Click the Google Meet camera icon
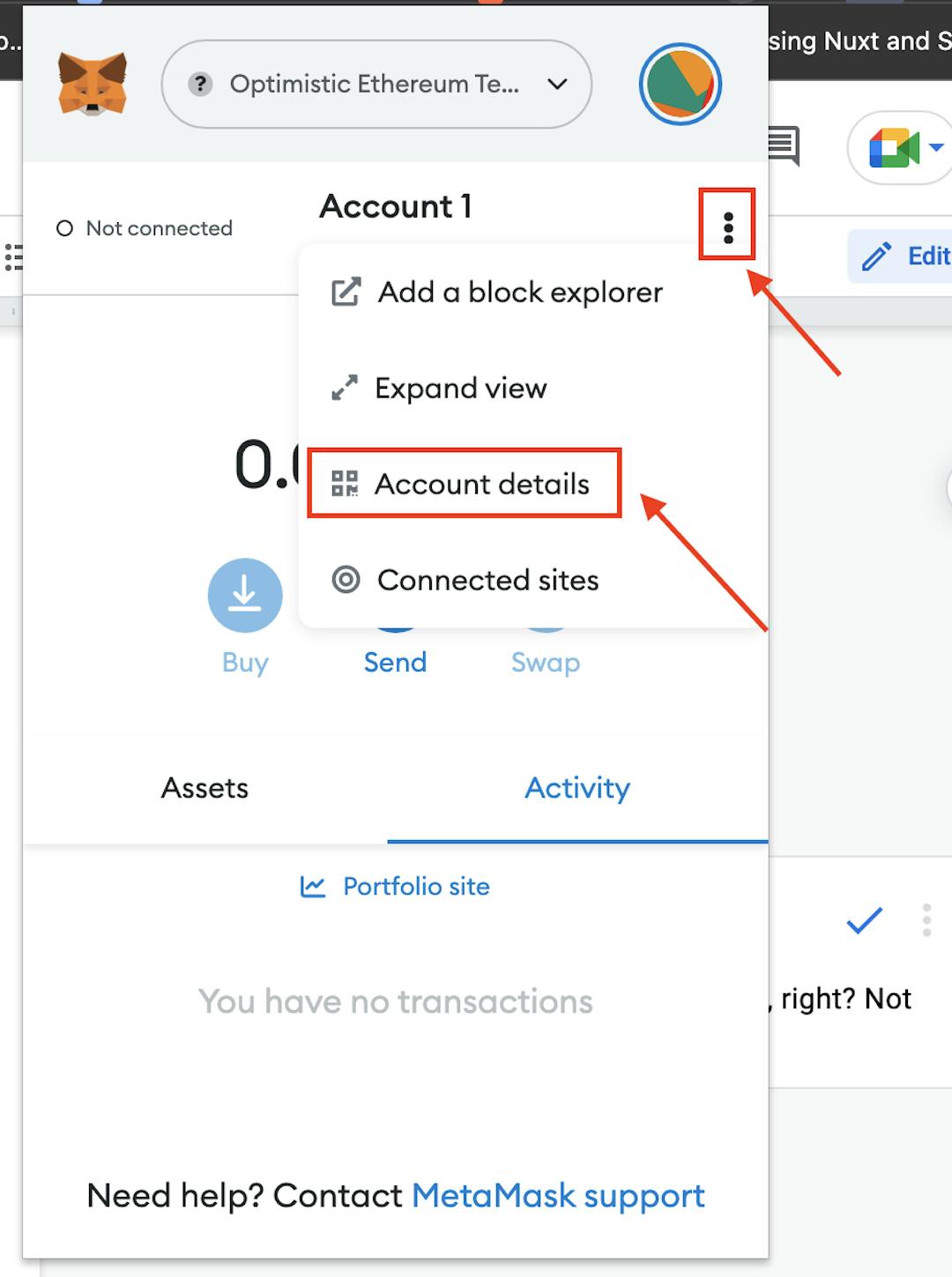The height and width of the screenshot is (1277, 952). [893, 147]
